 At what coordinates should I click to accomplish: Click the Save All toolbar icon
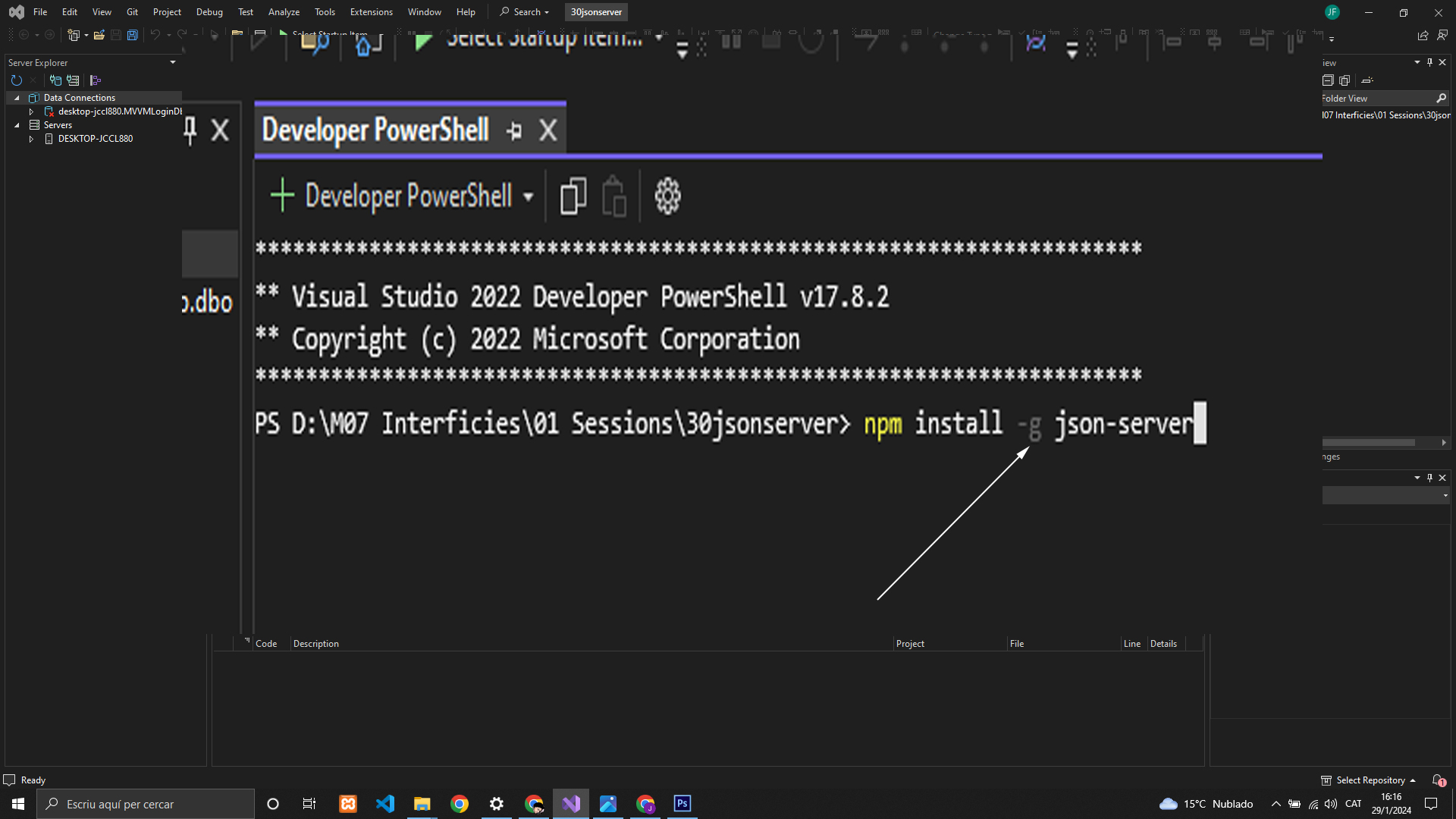(133, 35)
